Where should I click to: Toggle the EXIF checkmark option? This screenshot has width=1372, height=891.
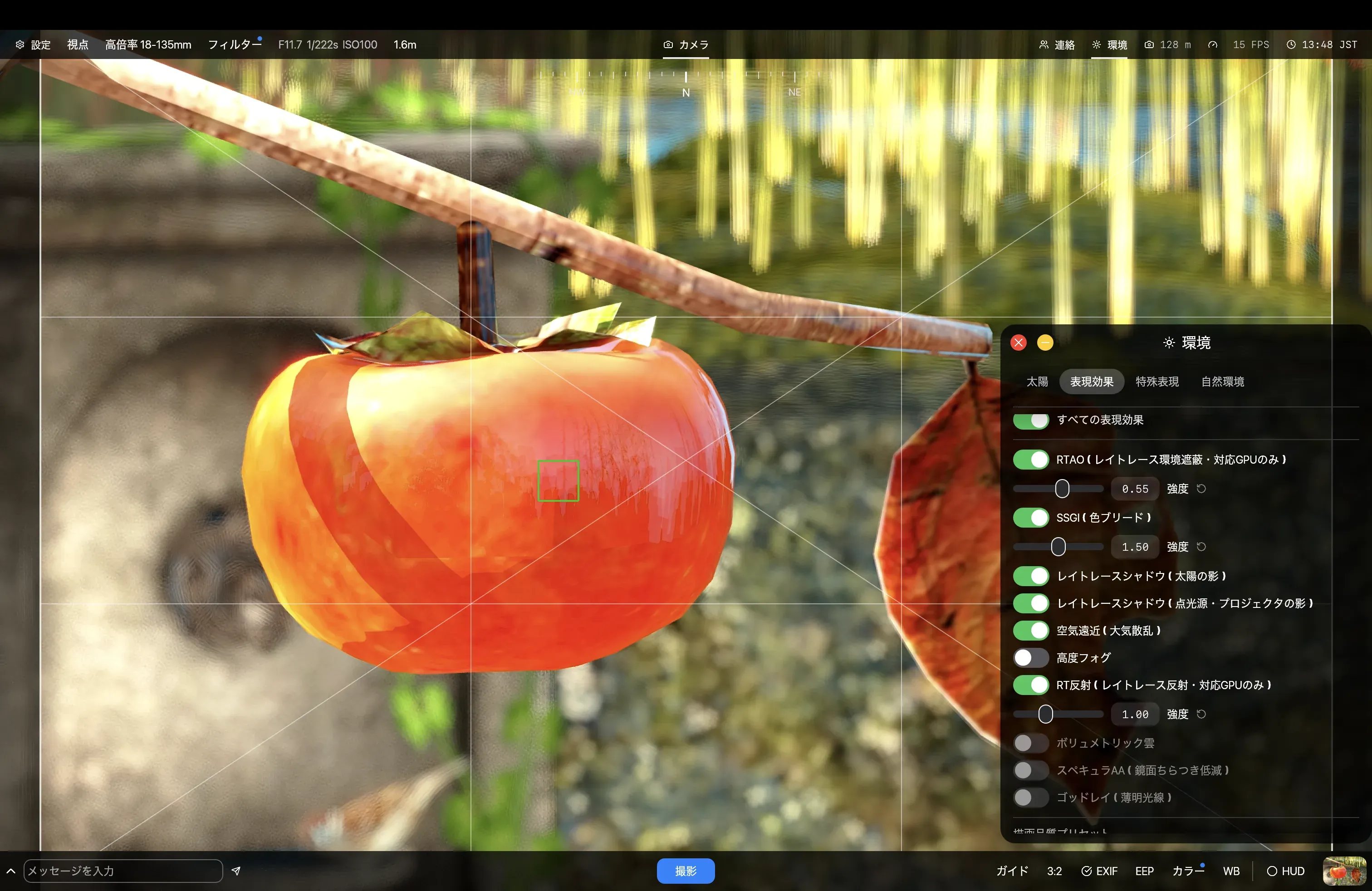coord(1099,871)
